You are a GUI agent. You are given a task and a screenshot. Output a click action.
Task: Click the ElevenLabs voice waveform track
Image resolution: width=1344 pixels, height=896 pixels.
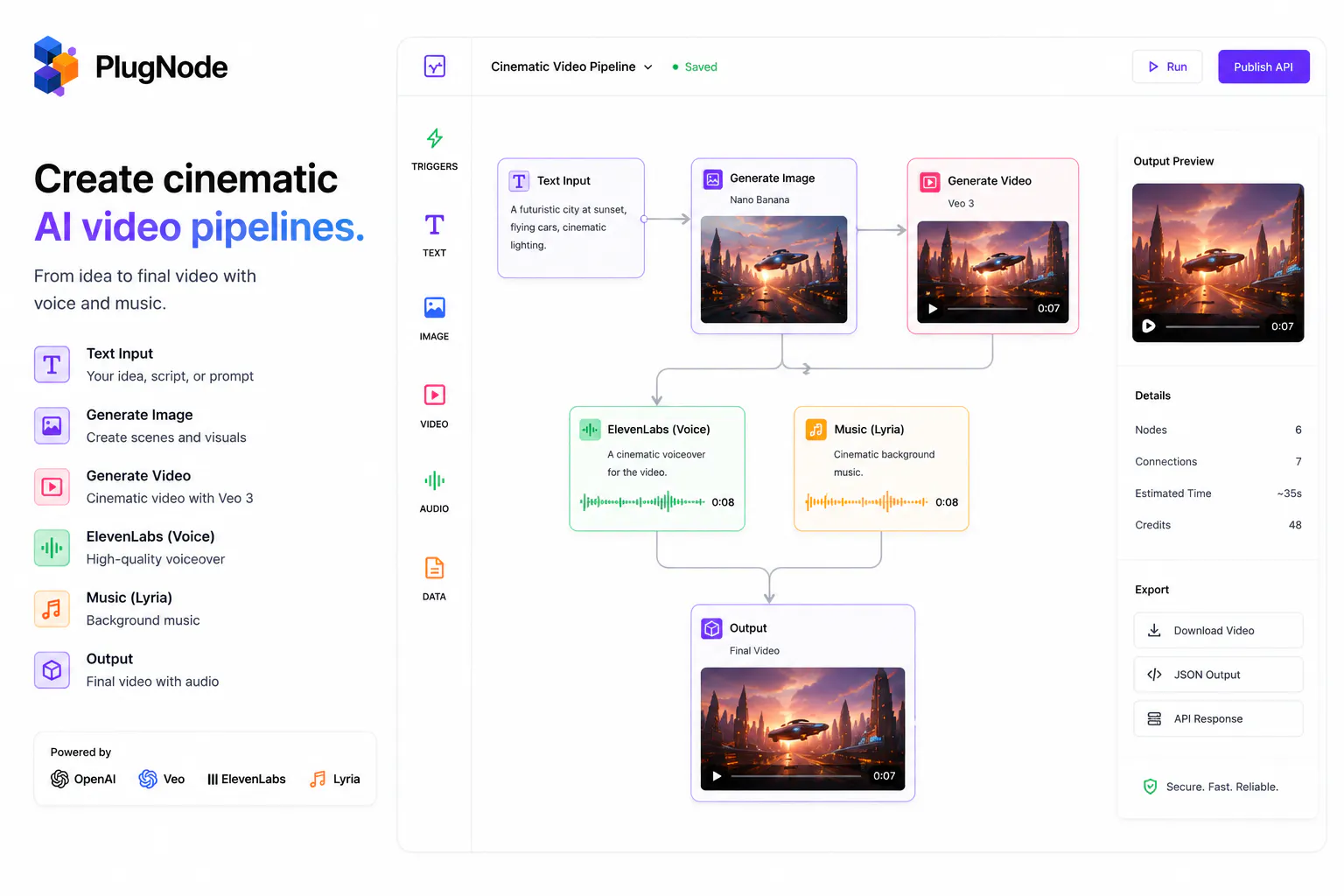point(642,502)
